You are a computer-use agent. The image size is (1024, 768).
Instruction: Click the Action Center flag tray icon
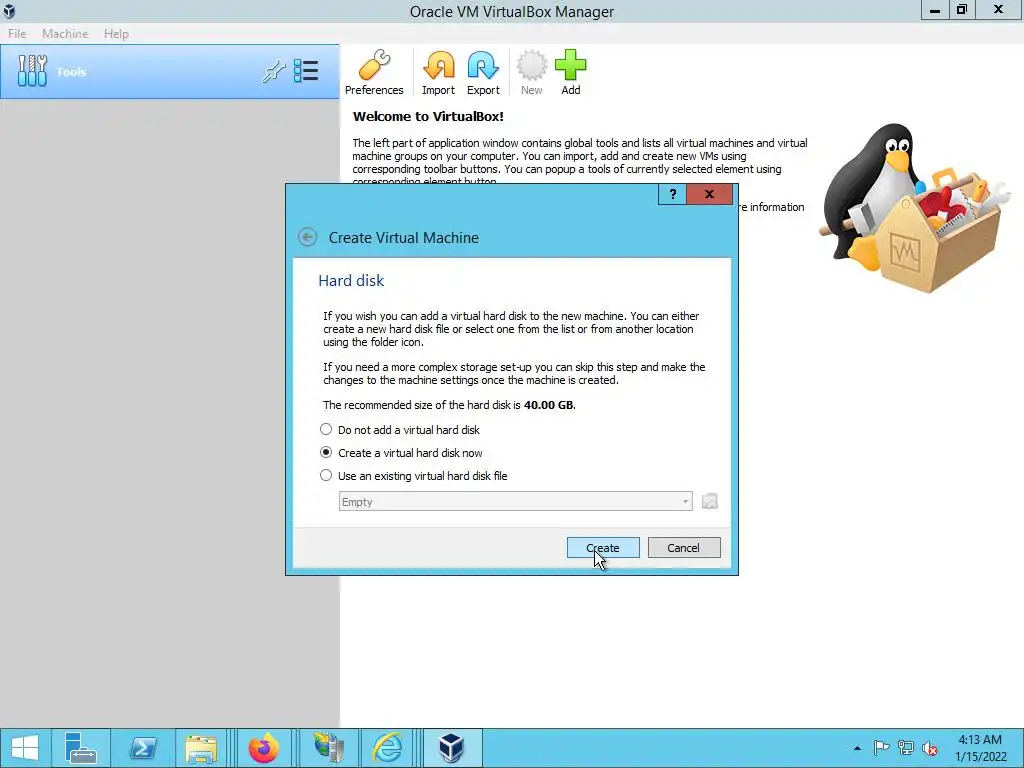[x=881, y=748]
